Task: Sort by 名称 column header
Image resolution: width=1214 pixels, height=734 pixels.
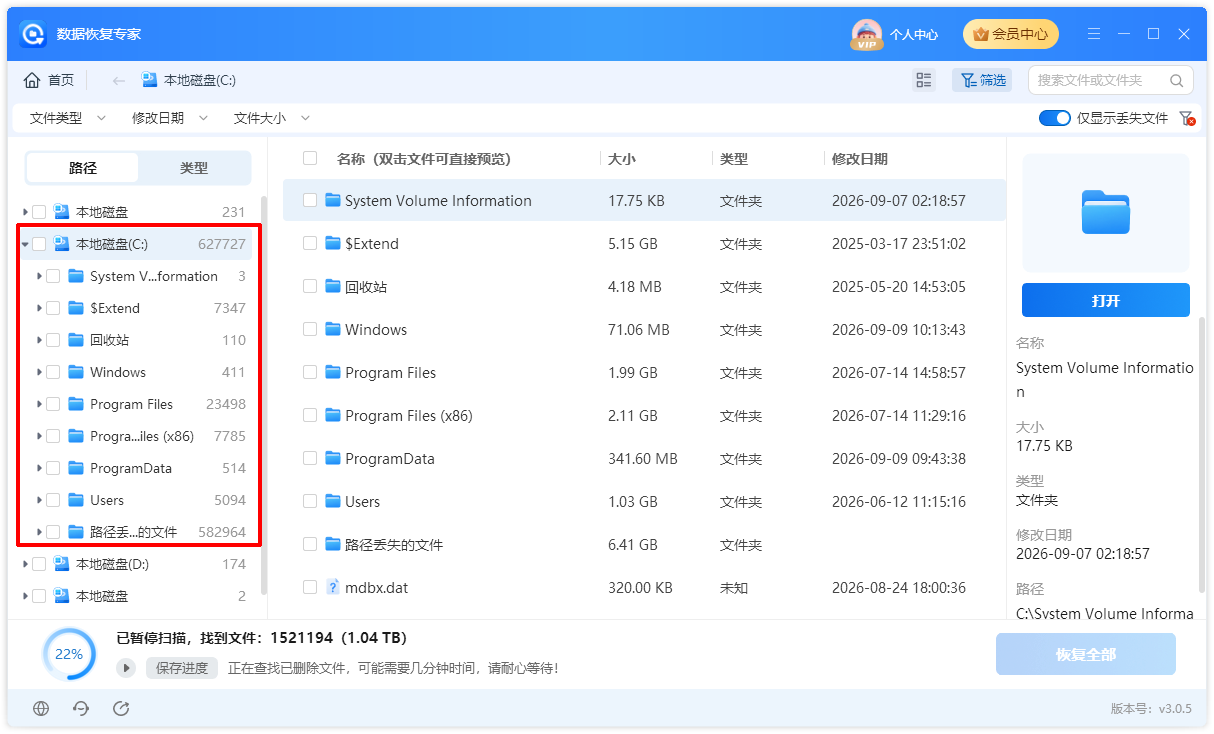Action: [424, 158]
